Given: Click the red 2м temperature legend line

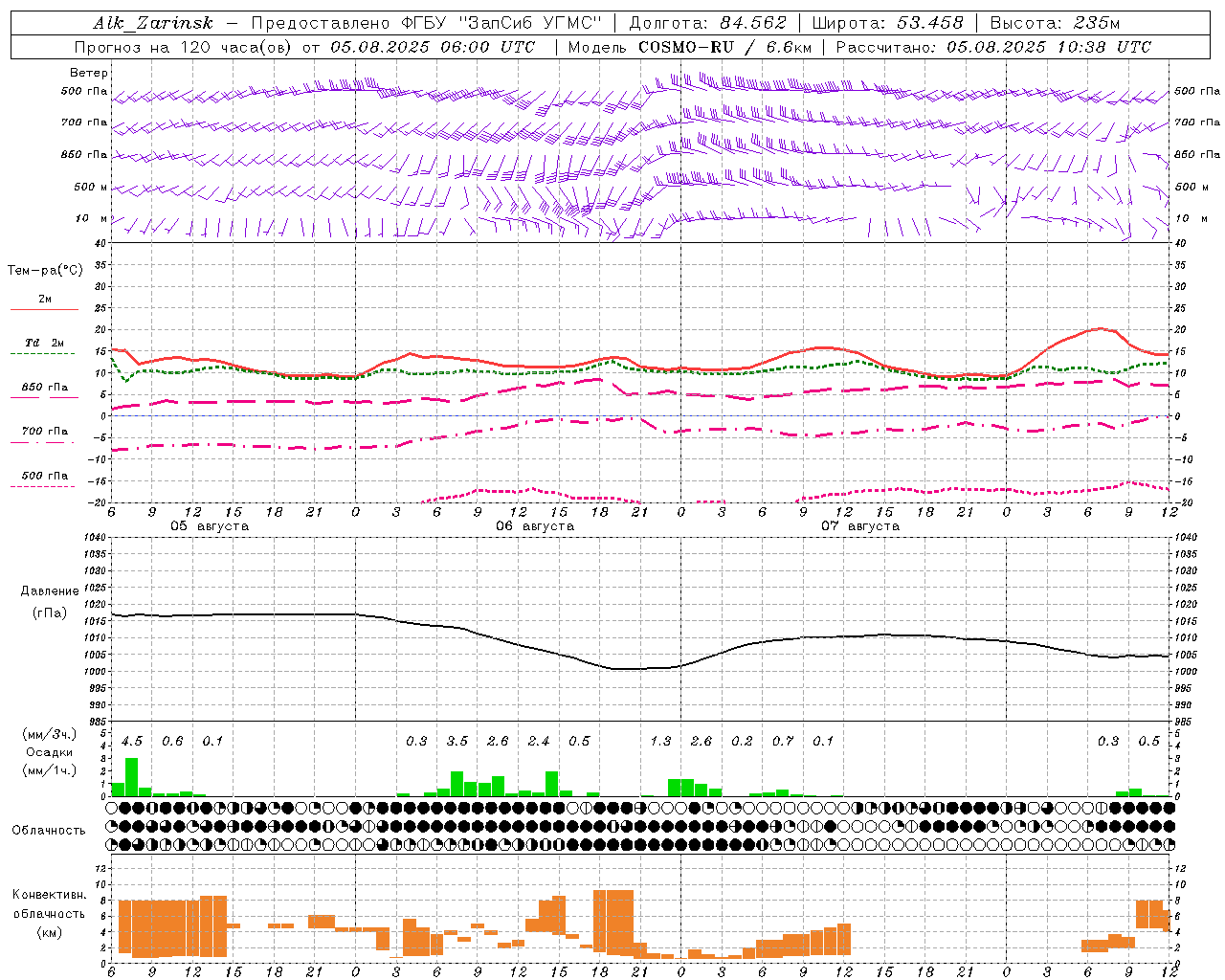Looking at the screenshot, I should coord(44,309).
